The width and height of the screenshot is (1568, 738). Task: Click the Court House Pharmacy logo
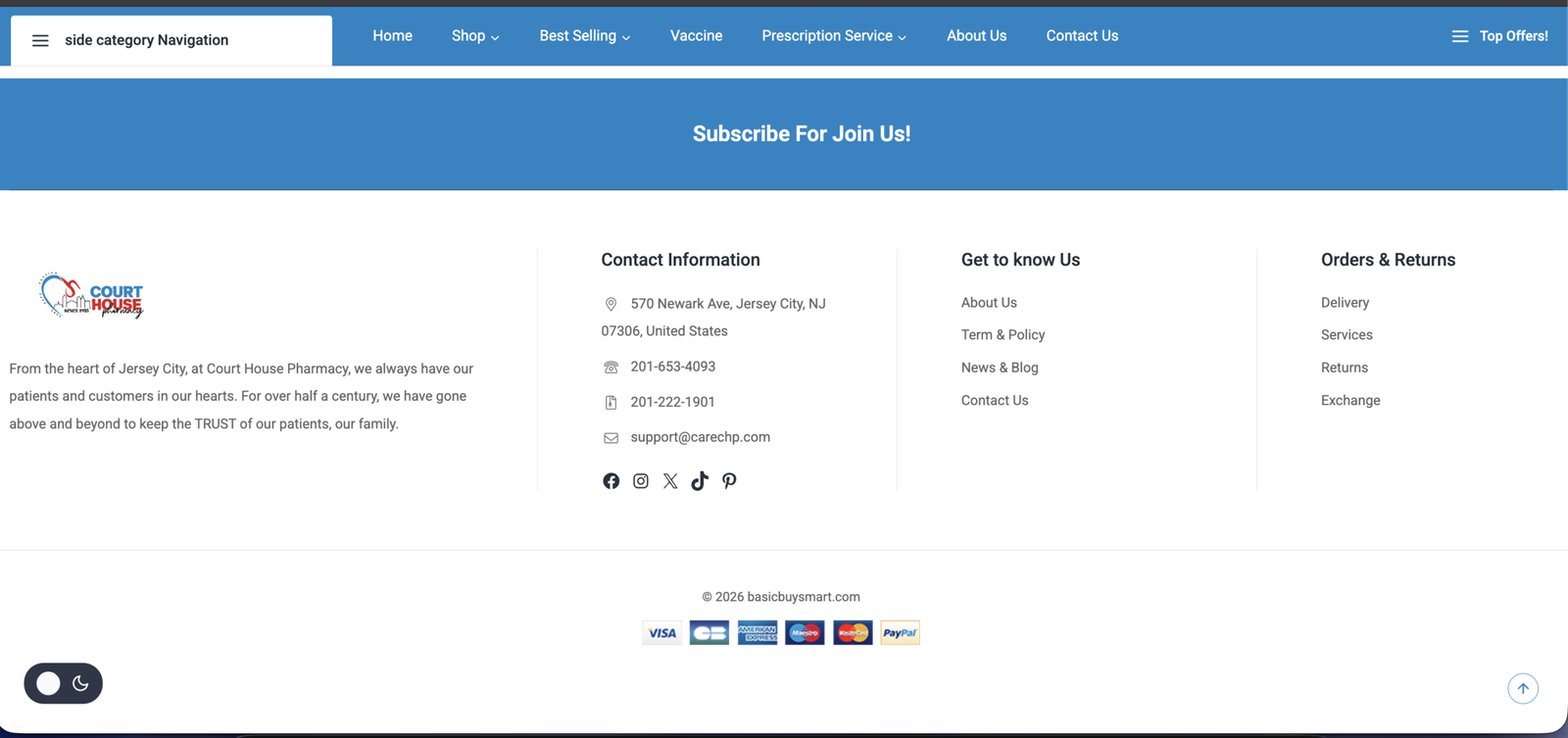pos(91,295)
